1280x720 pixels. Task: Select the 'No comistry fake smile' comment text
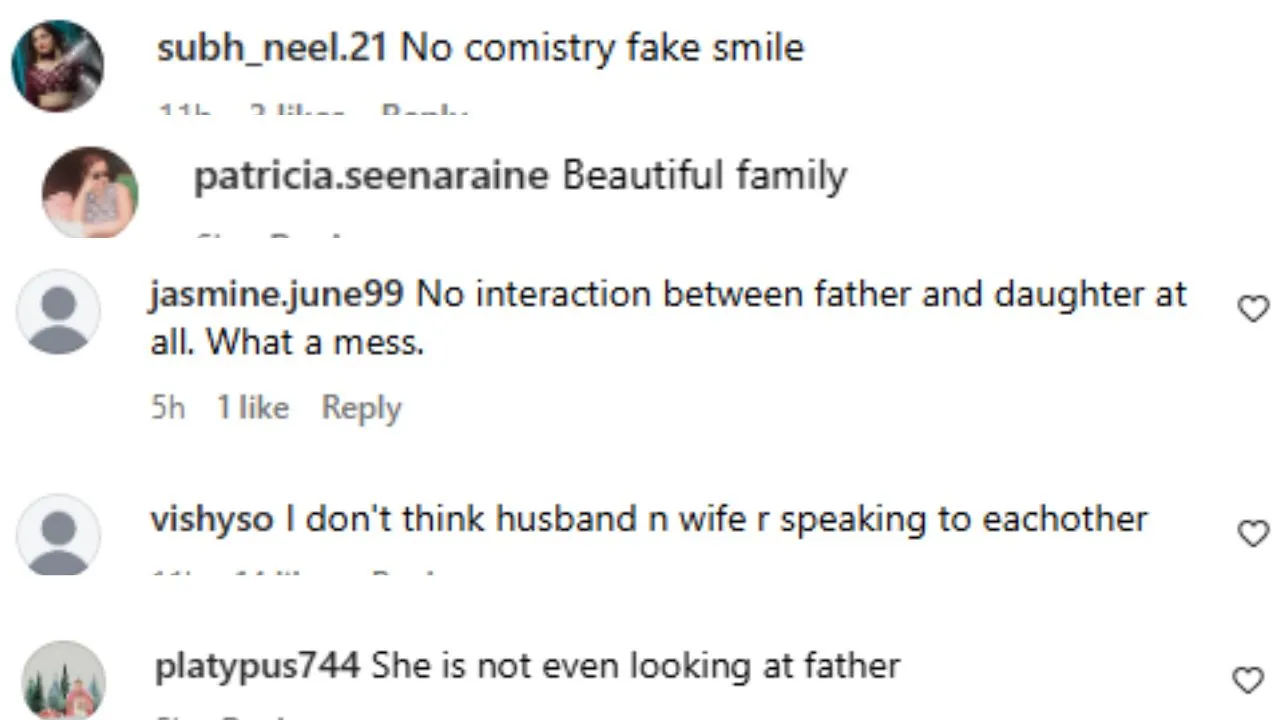tap(602, 48)
